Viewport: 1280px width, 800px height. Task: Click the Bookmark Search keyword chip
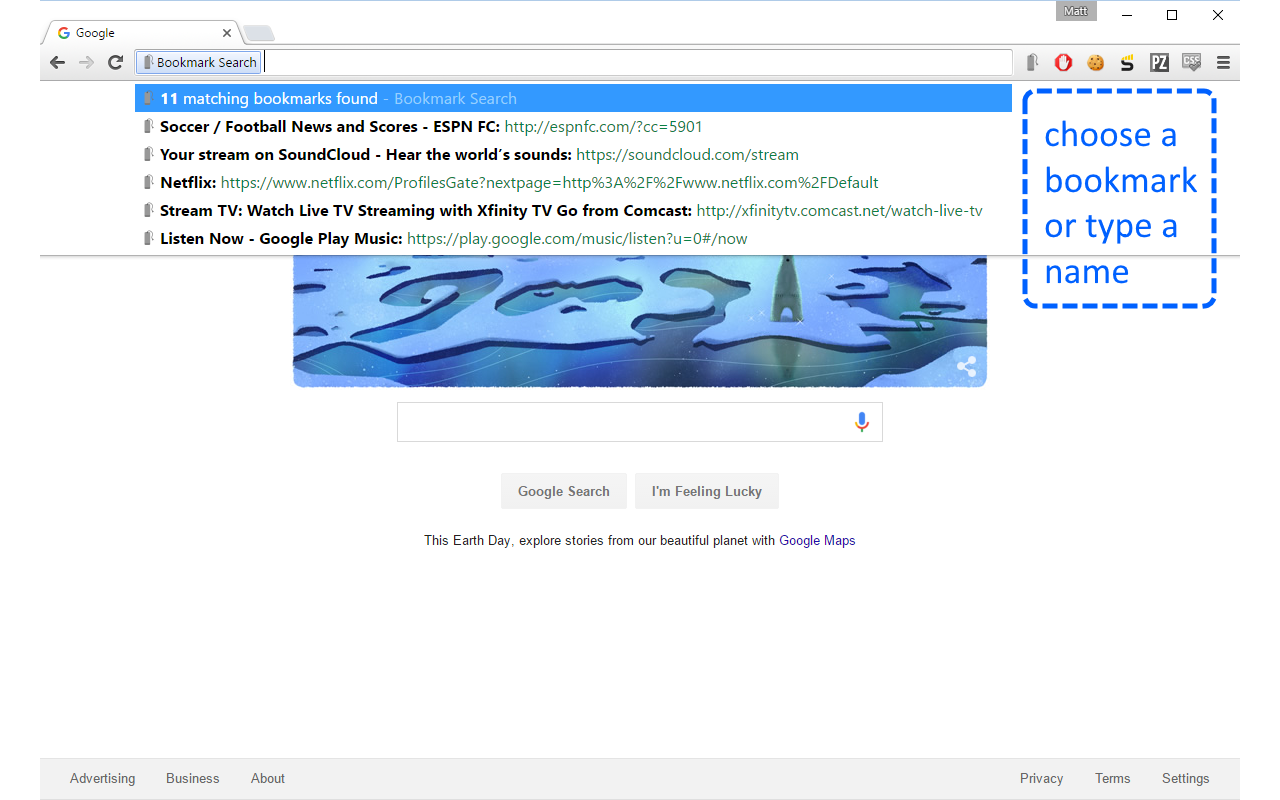(x=199, y=62)
